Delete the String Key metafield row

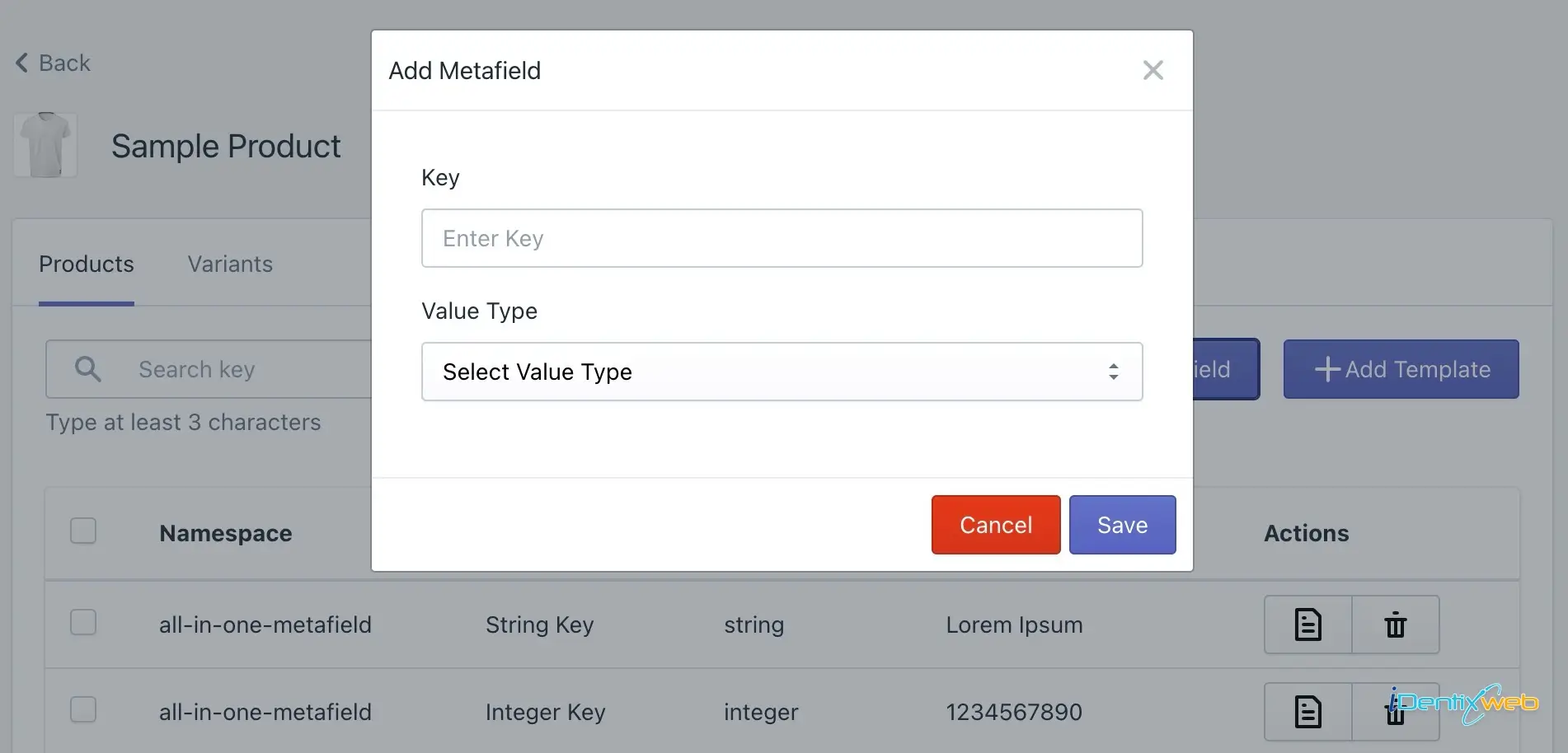(1395, 624)
